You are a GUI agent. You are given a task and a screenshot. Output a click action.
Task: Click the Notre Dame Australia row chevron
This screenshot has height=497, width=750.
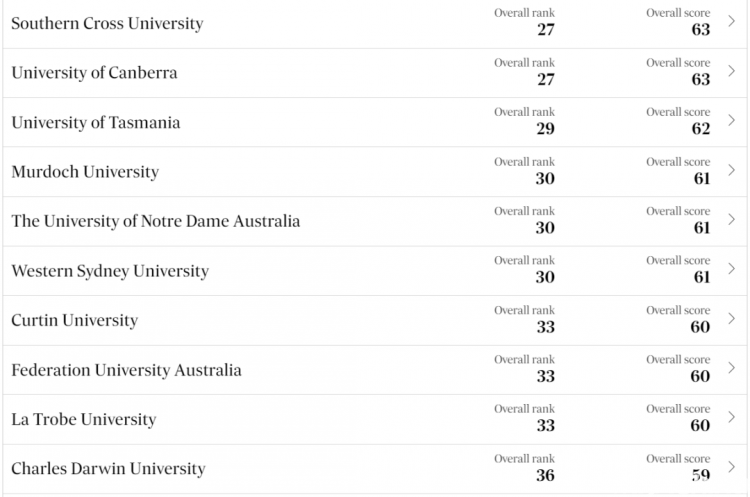(731, 219)
